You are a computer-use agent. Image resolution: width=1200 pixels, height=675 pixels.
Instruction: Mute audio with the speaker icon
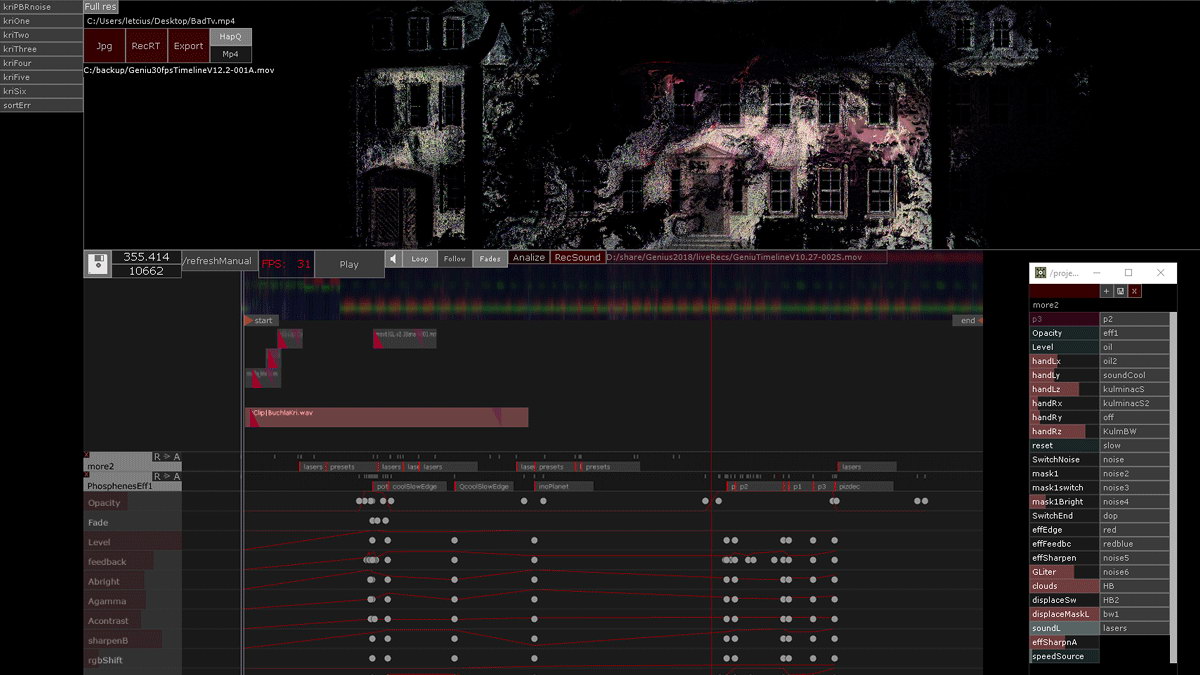tap(393, 258)
